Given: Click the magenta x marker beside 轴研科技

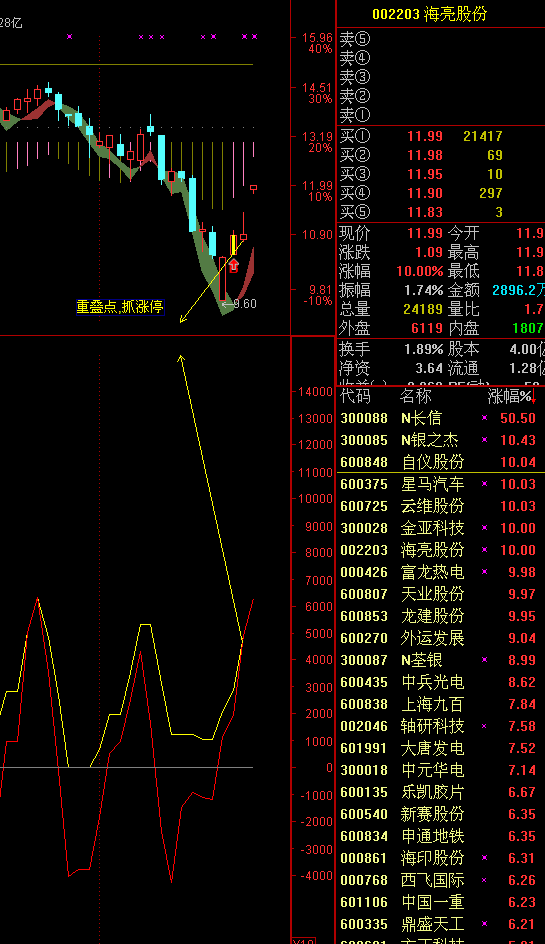Looking at the screenshot, I should click(x=485, y=726).
